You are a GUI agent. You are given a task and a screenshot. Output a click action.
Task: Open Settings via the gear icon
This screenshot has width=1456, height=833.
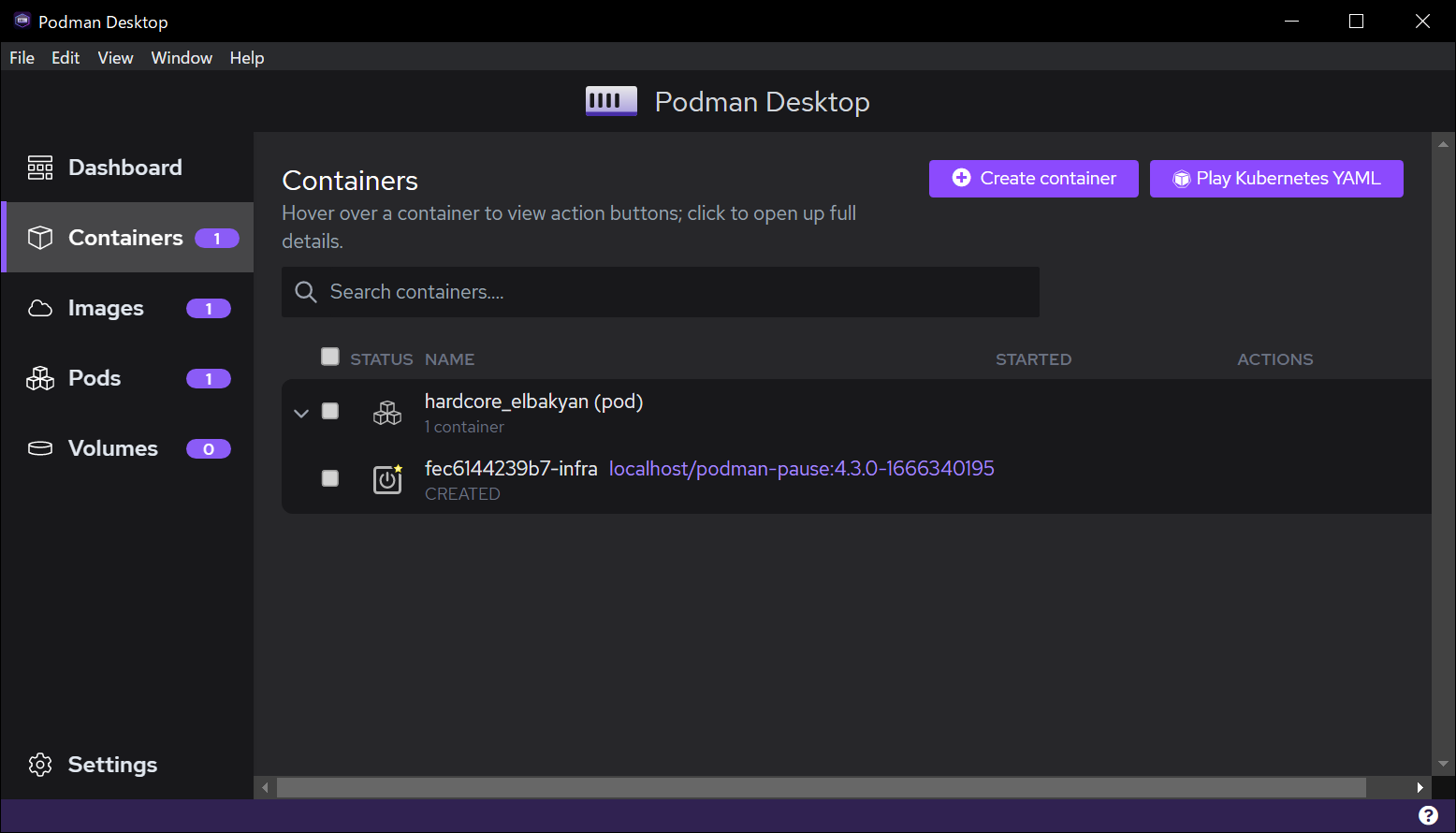click(40, 765)
